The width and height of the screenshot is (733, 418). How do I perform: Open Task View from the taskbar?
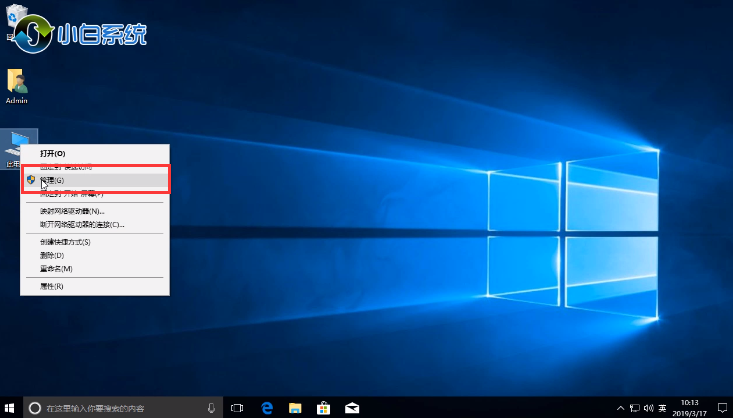(237, 408)
